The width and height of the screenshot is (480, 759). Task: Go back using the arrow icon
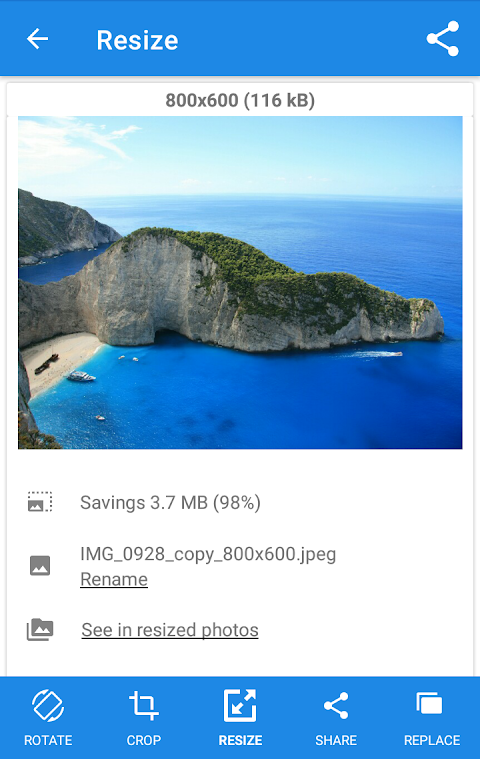[37, 39]
